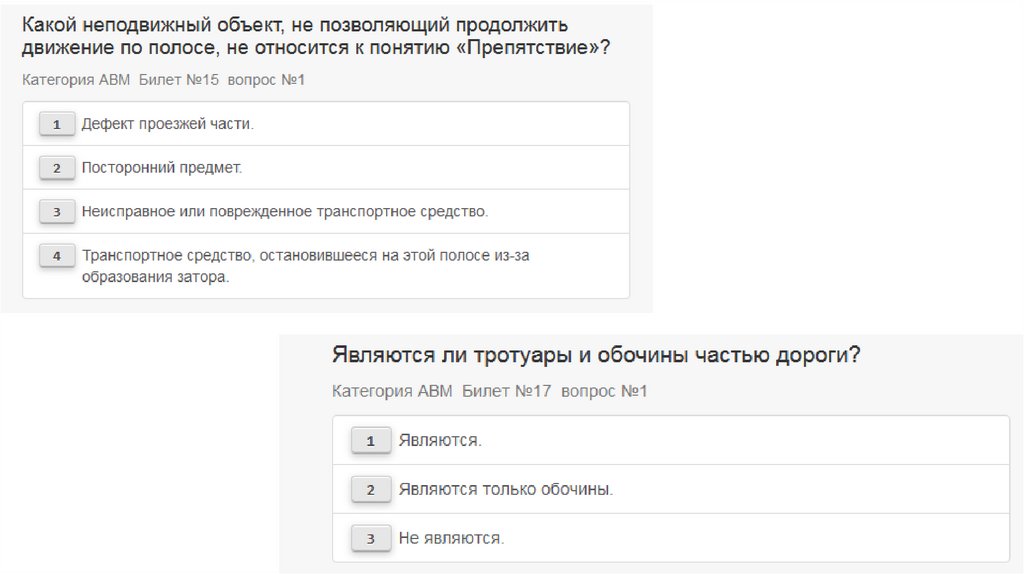
Task: Select 'Неисправное или поврежденное транспортное средство' text
Action: 284,212
